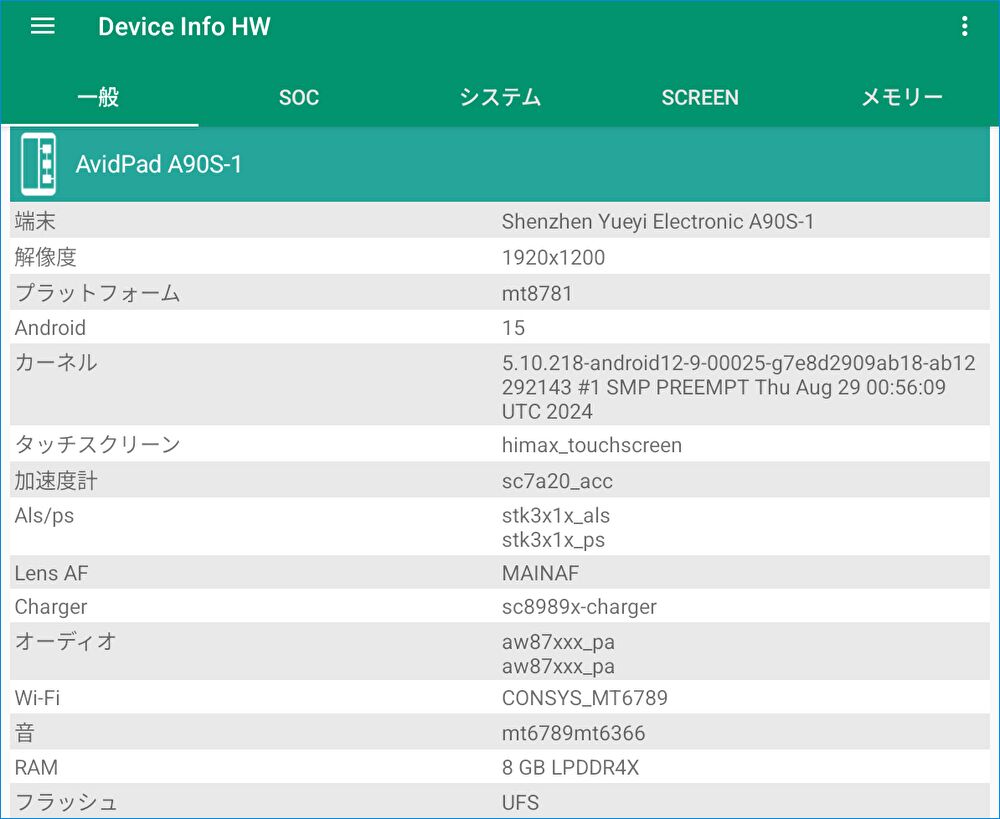The width and height of the screenshot is (1000, 819).
Task: Select the Android version 15 value
Action: click(x=513, y=328)
